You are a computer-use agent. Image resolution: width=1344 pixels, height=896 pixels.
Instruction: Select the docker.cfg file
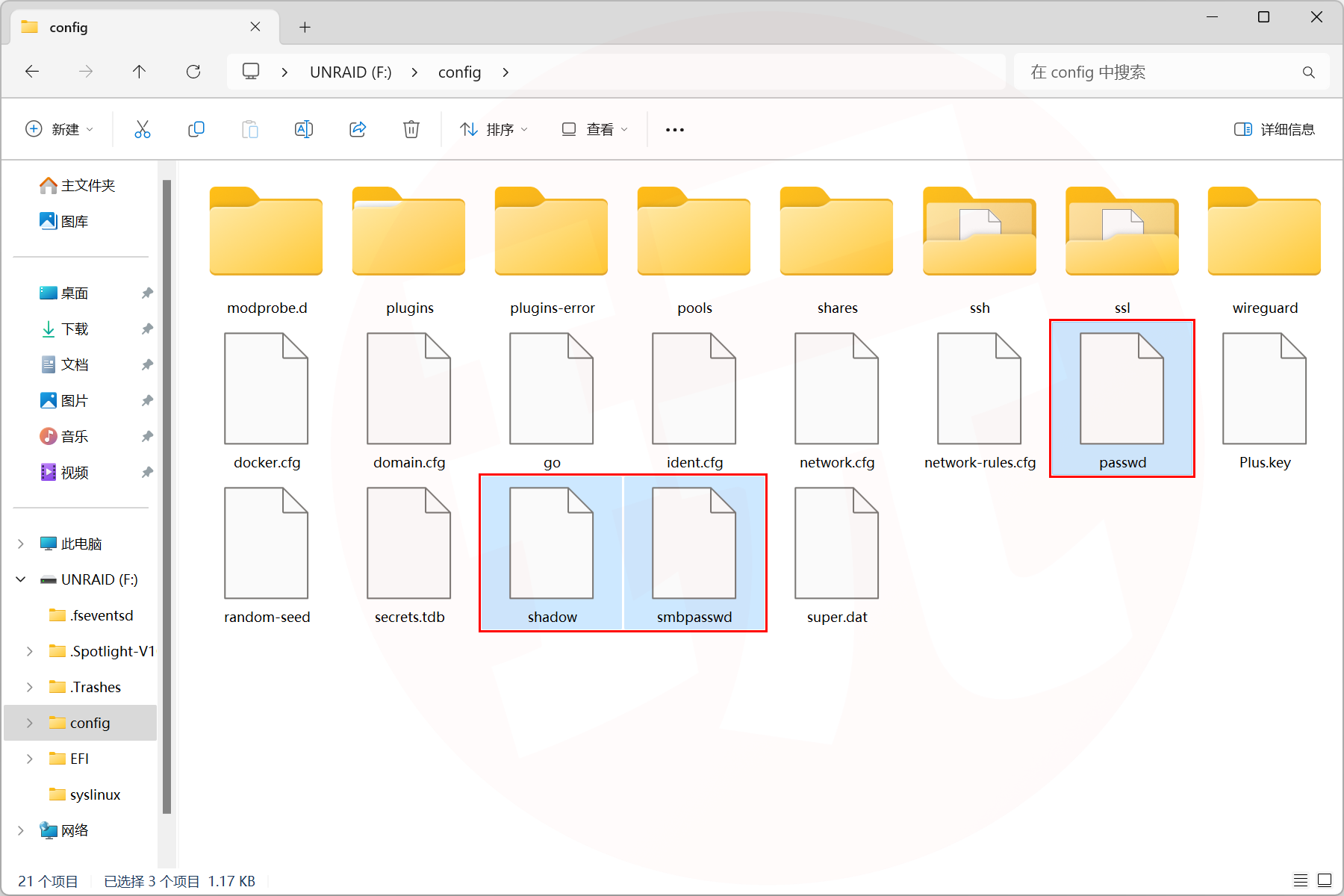[x=267, y=401]
